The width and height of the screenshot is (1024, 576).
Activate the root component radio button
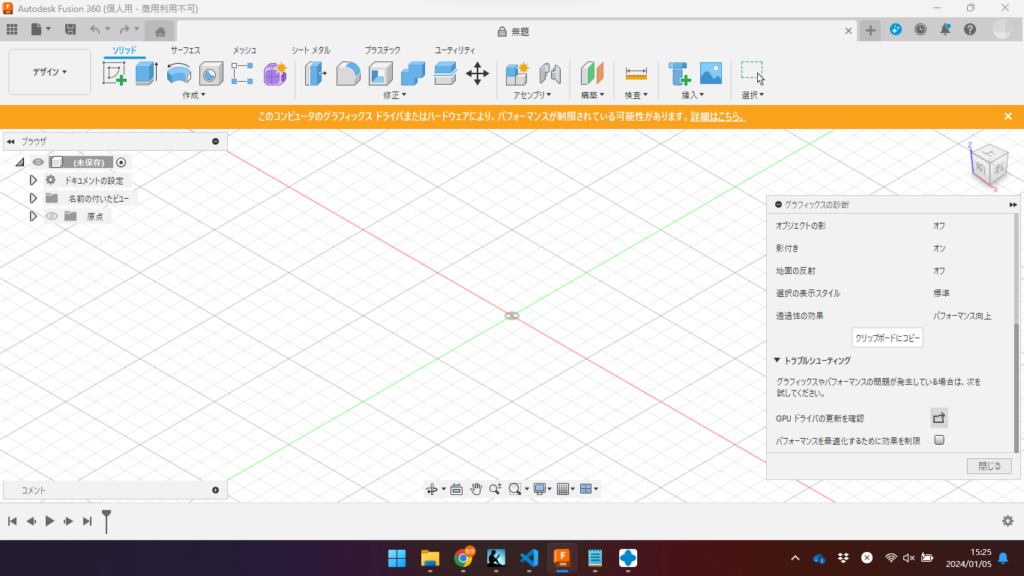click(x=121, y=162)
